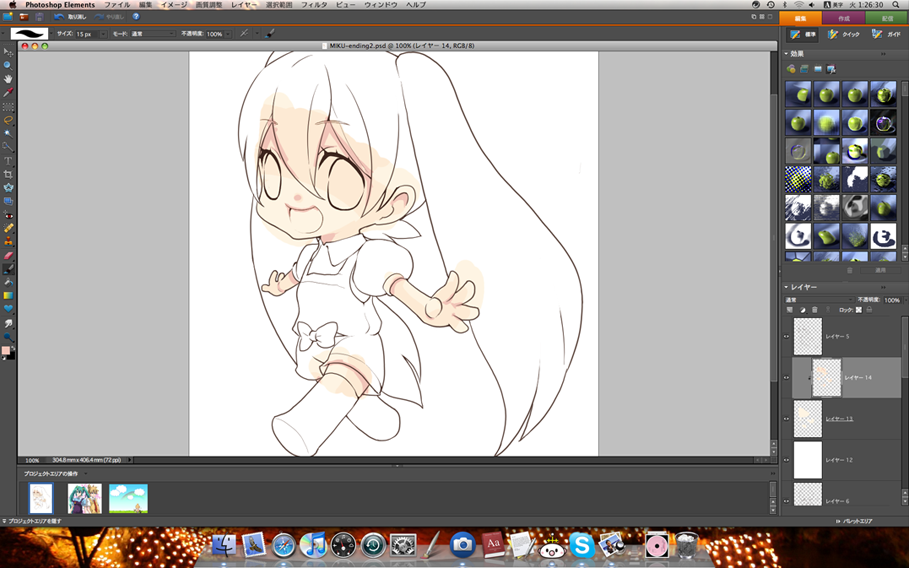909x568 pixels.
Task: Toggle airbrush mode in options bar
Action: click(x=244, y=34)
